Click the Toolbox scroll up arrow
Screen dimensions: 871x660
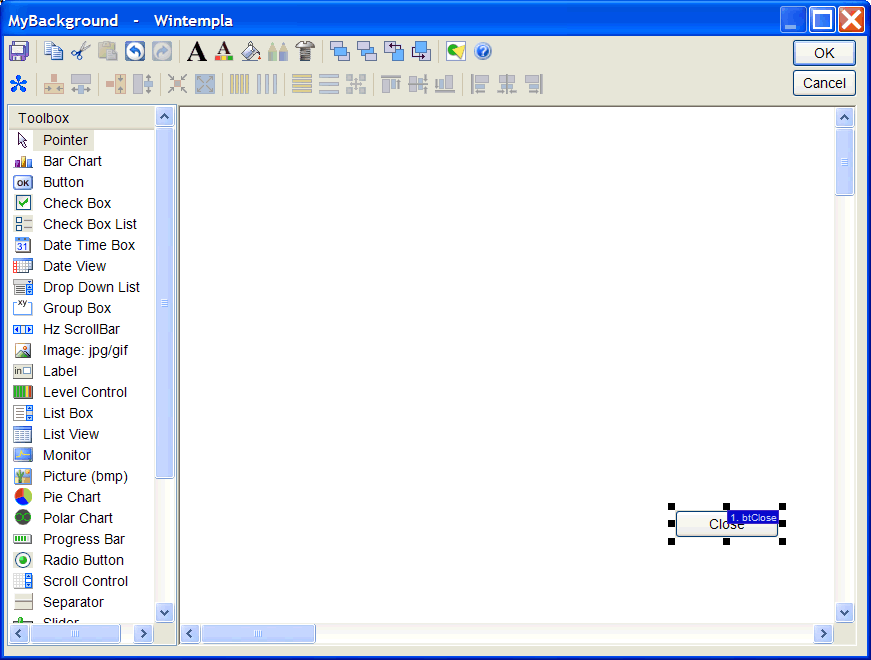click(164, 117)
